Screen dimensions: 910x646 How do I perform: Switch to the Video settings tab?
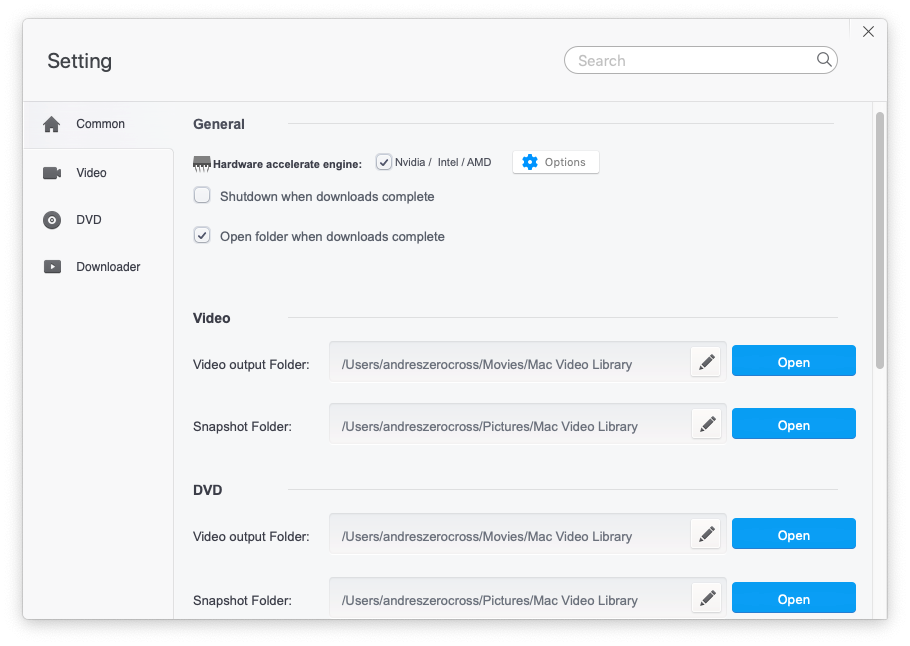tap(98, 173)
